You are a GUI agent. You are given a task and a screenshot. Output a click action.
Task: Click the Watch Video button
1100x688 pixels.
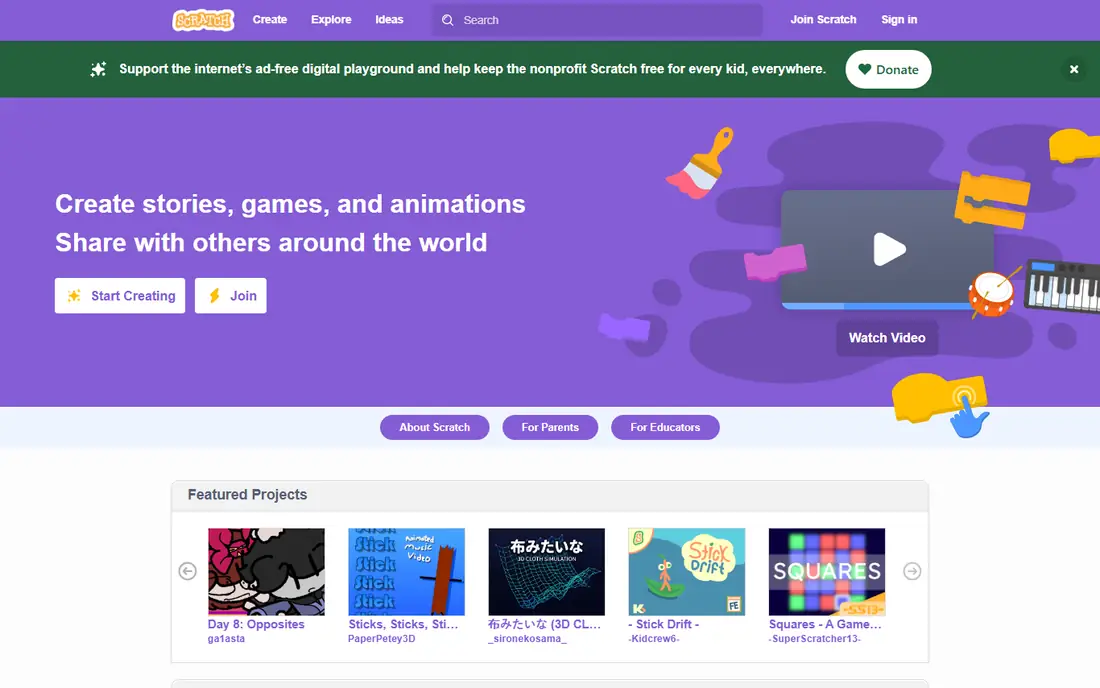point(887,338)
